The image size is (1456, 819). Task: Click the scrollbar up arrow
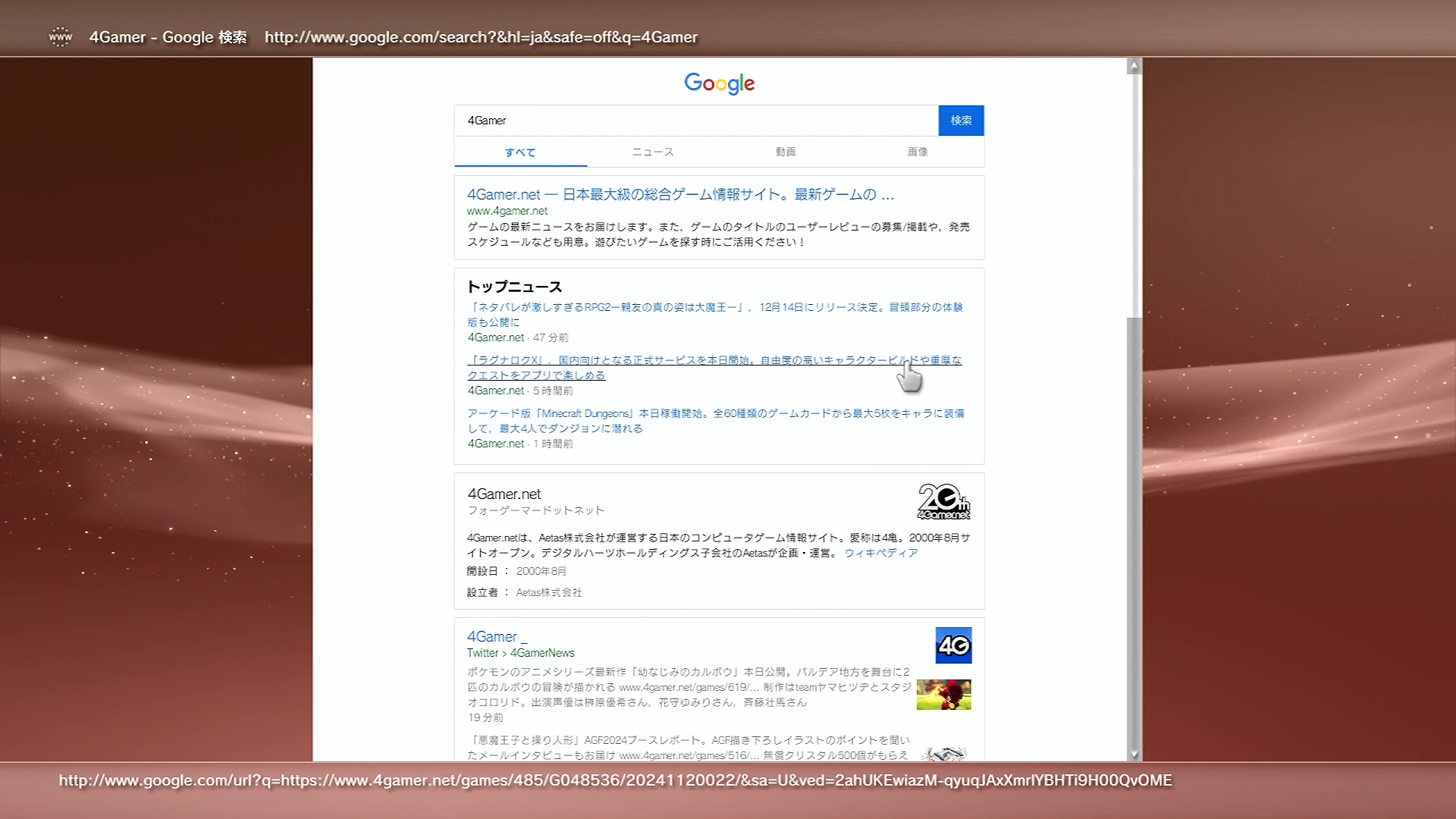tap(1134, 66)
